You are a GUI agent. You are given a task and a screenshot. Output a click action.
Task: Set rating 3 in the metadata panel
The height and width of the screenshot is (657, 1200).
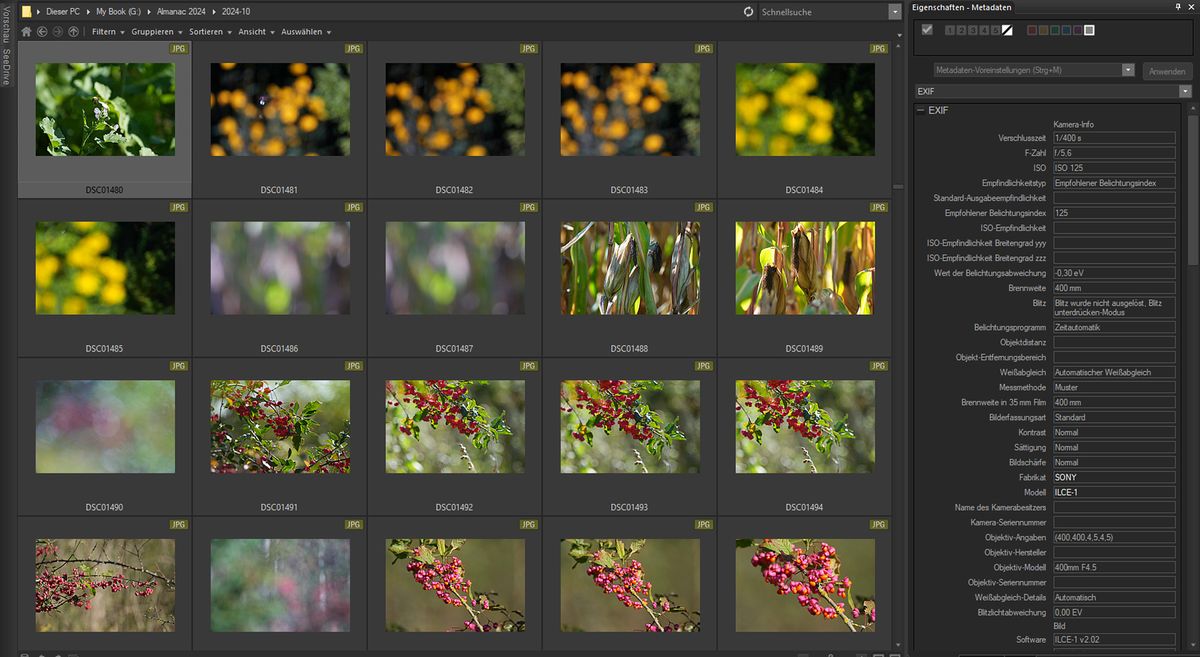(971, 30)
